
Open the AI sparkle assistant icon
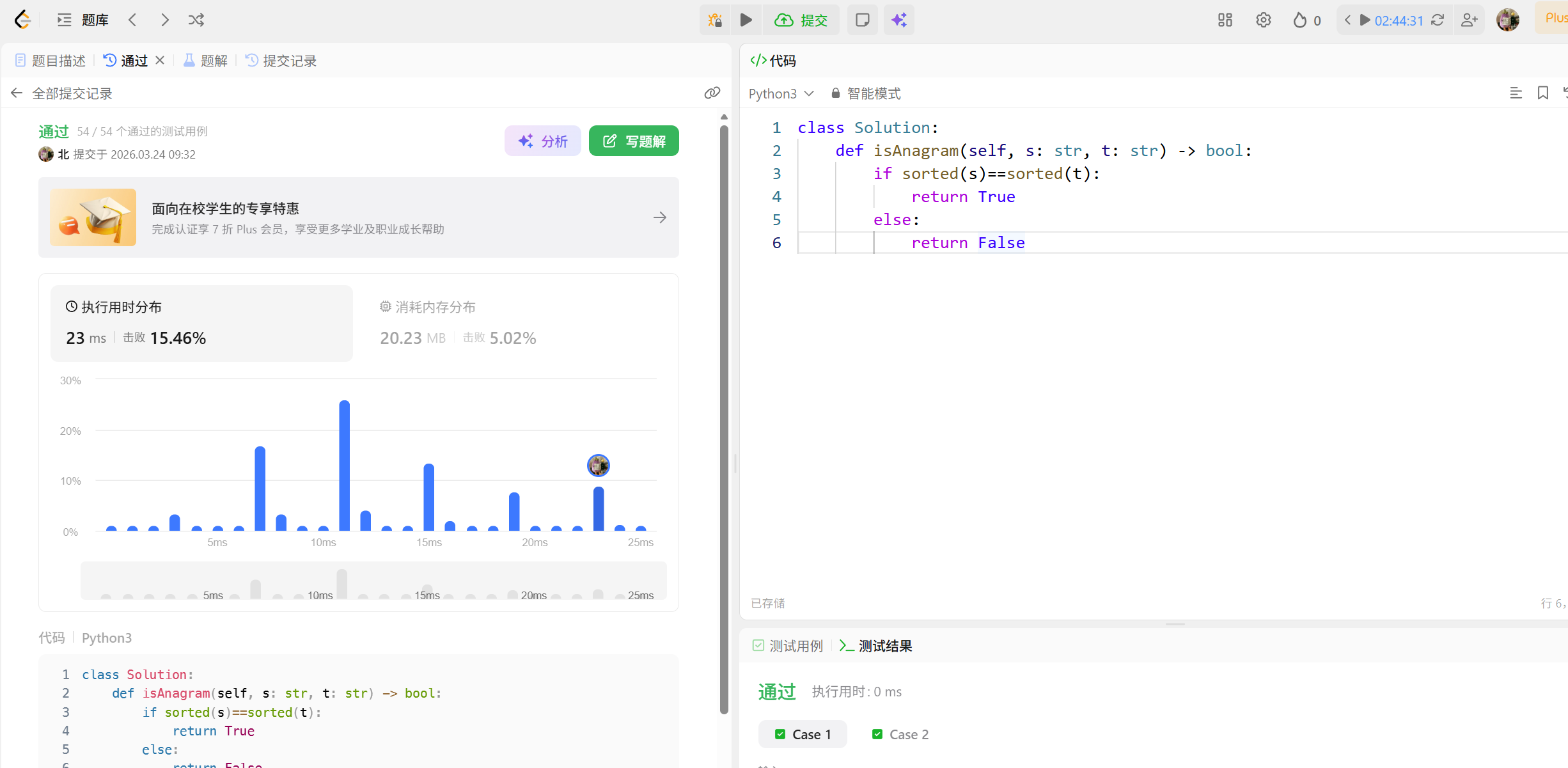[x=899, y=20]
